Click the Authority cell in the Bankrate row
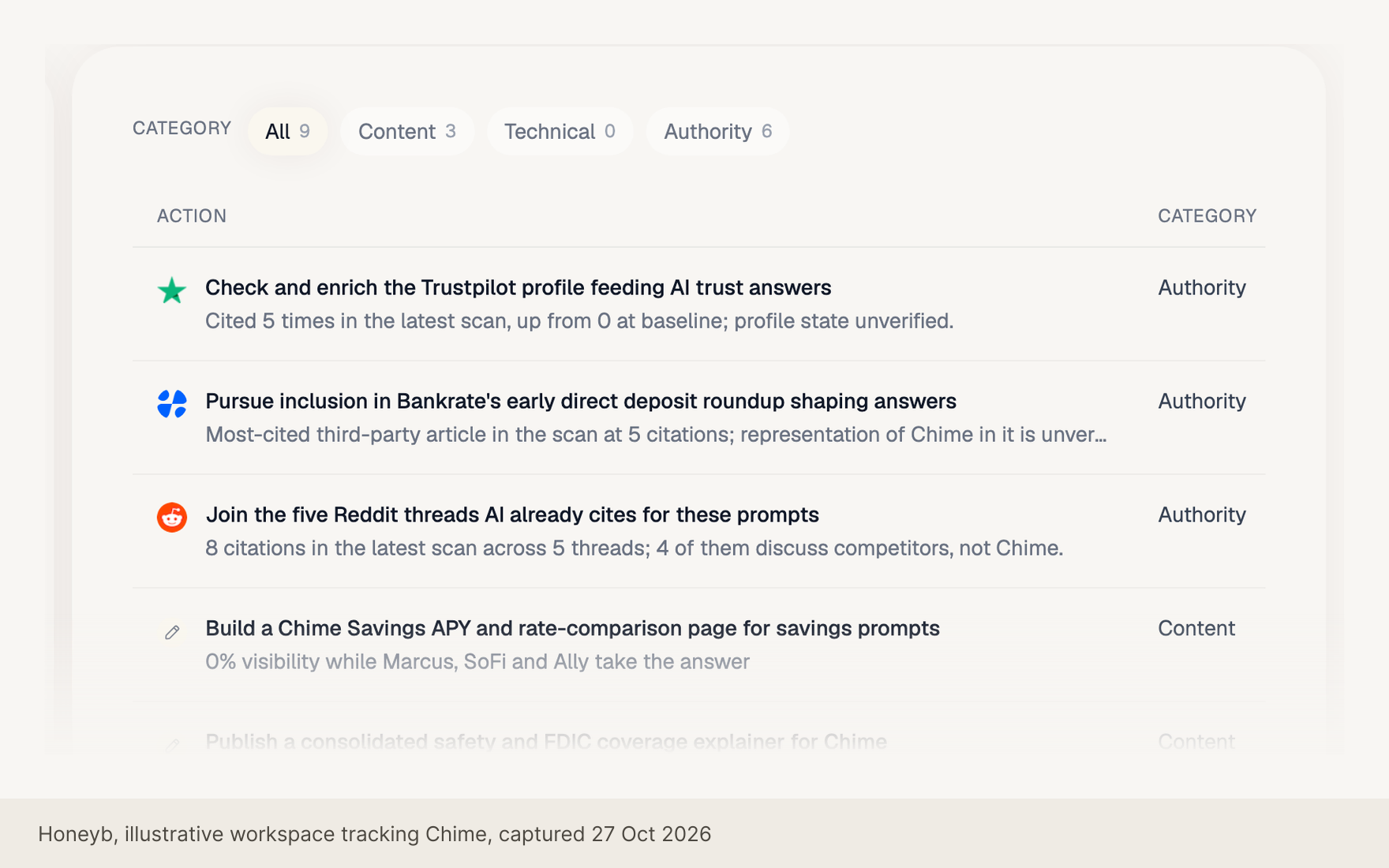The width and height of the screenshot is (1389, 868). pyautogui.click(x=1201, y=402)
